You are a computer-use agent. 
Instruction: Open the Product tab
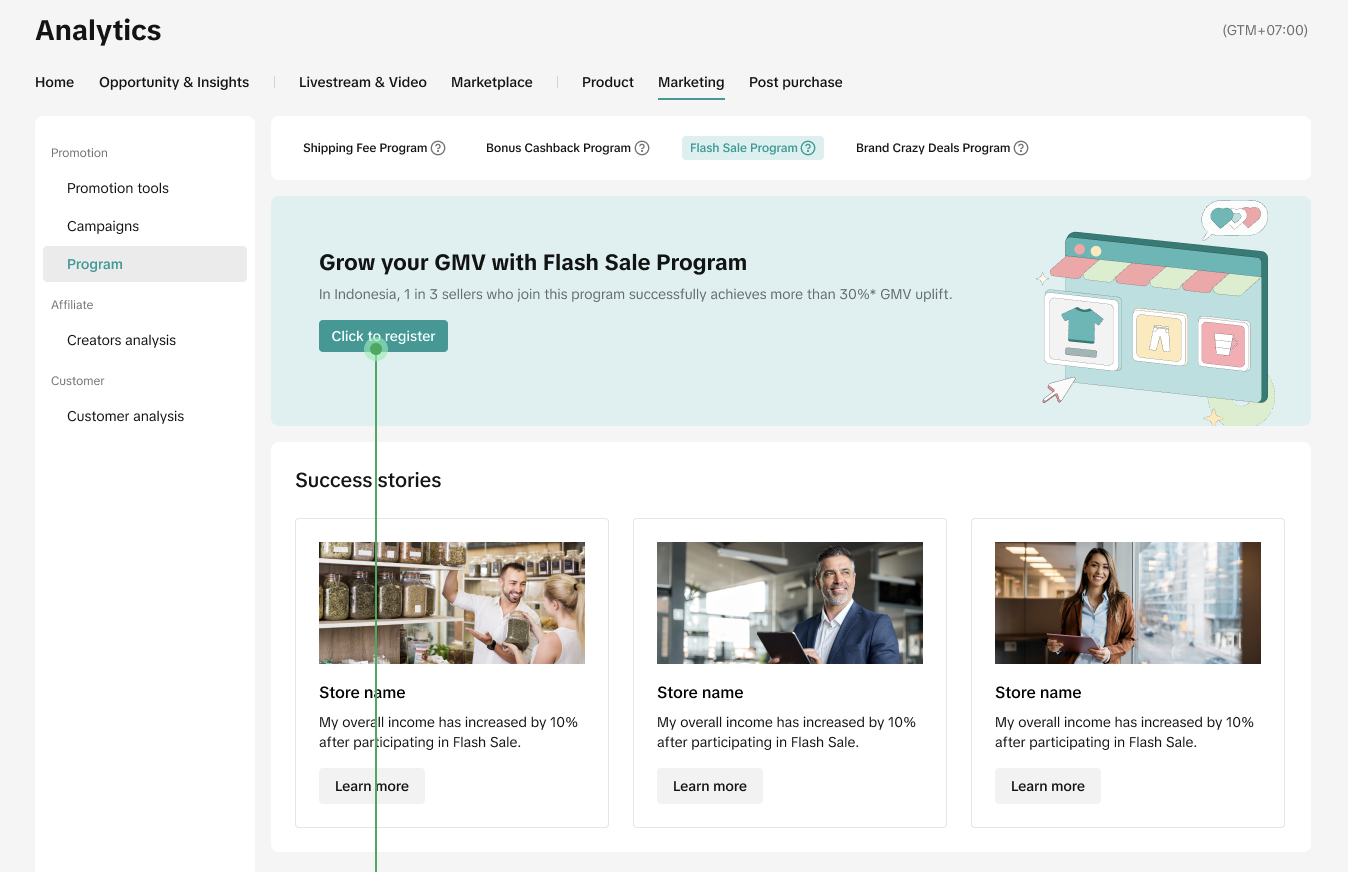point(608,82)
